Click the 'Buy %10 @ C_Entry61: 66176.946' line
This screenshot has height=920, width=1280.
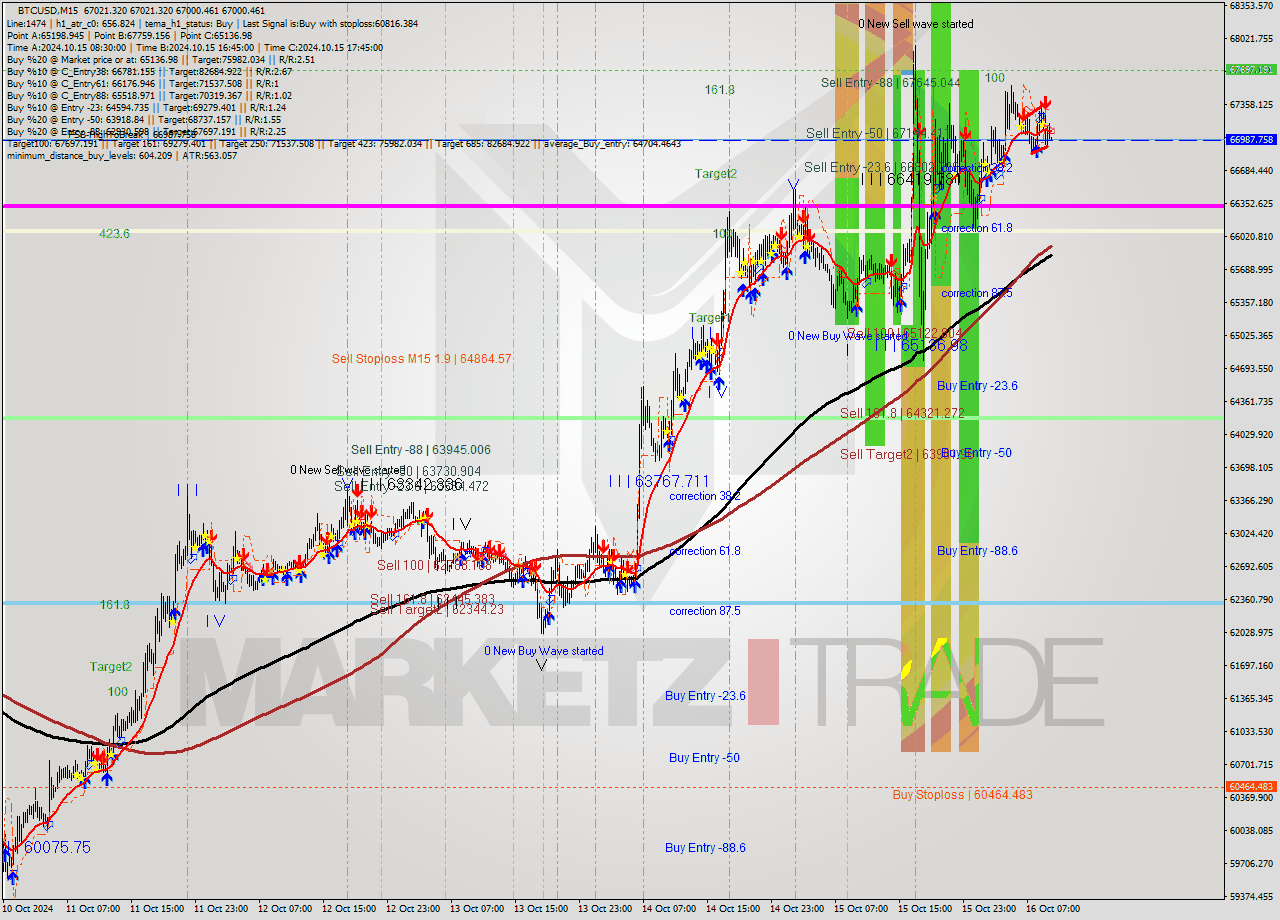pos(142,83)
